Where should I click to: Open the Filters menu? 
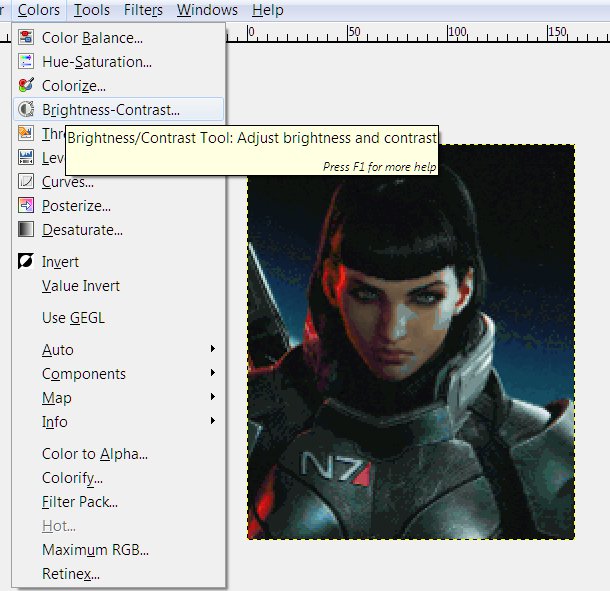143,10
